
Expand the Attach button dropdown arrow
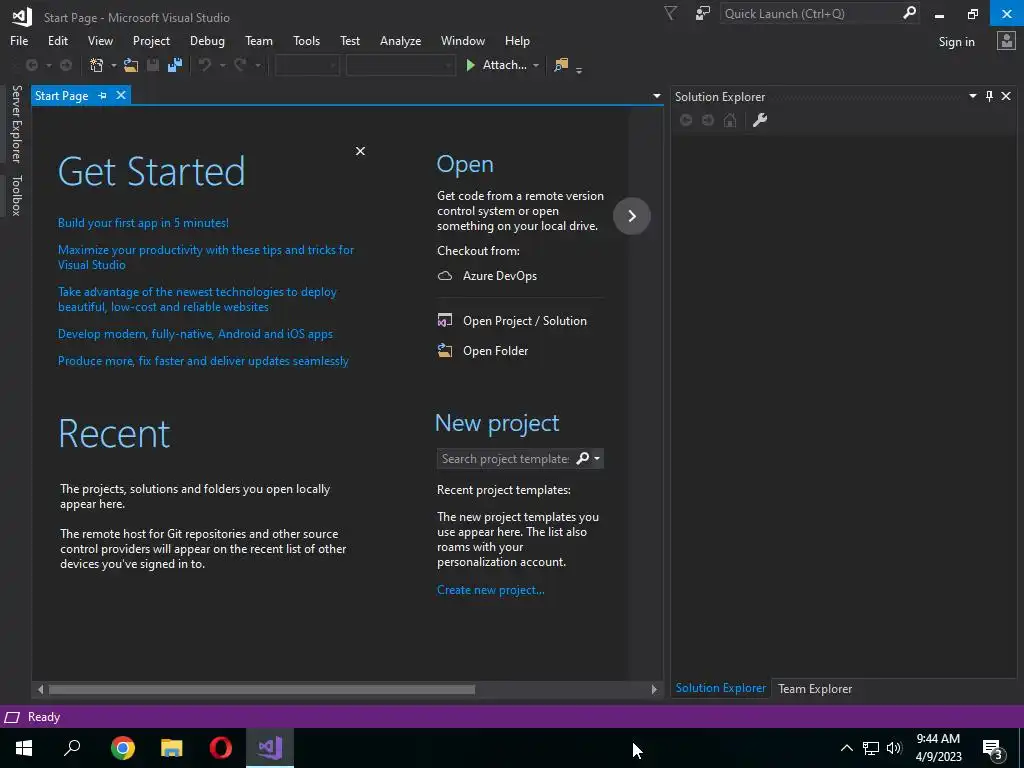(x=536, y=65)
